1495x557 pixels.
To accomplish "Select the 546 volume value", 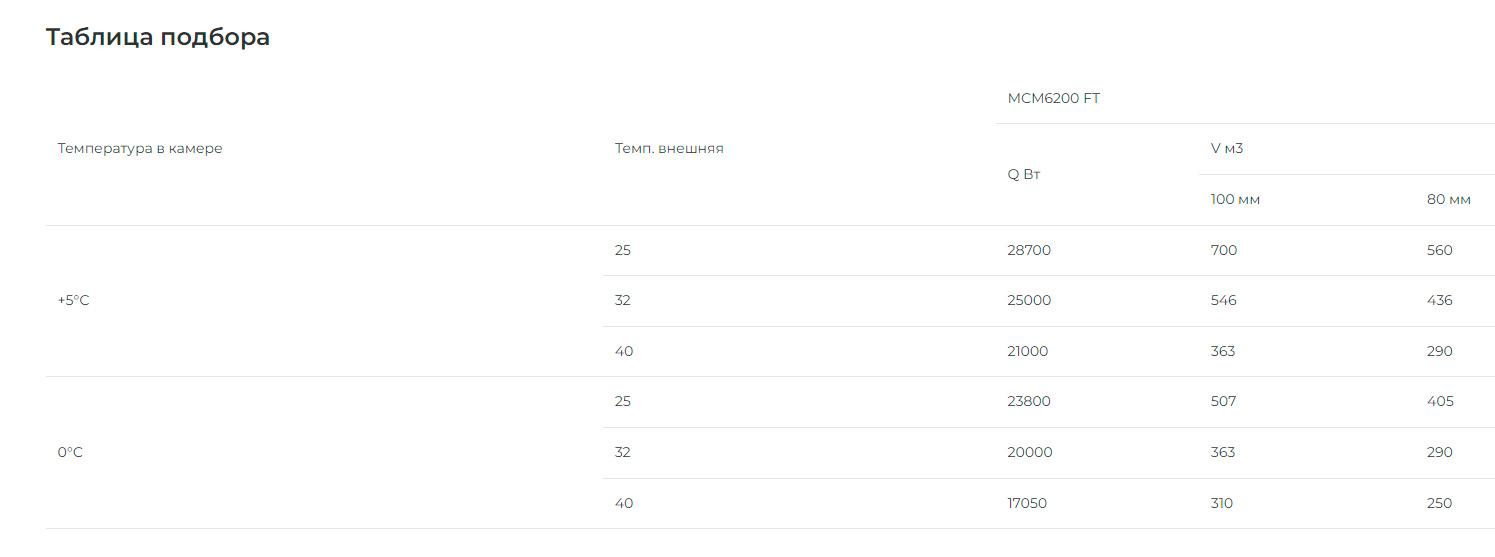I will coord(1224,301).
